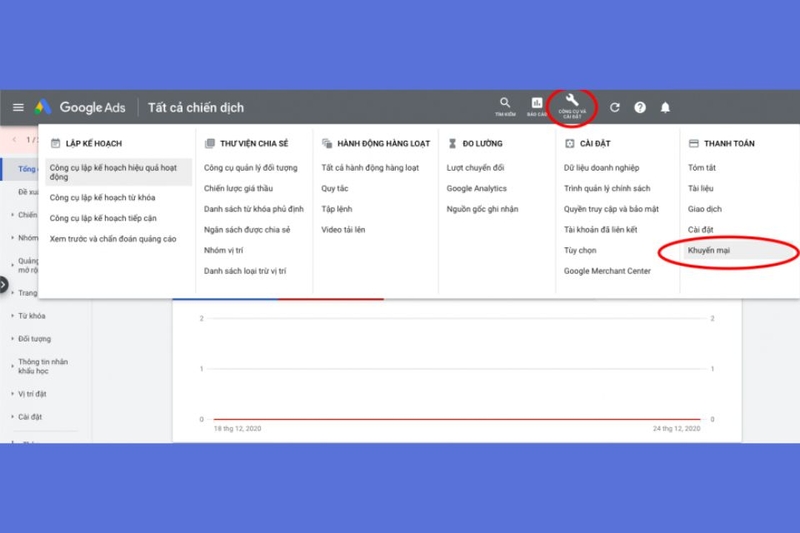Open the hamburger main menu

coord(18,108)
